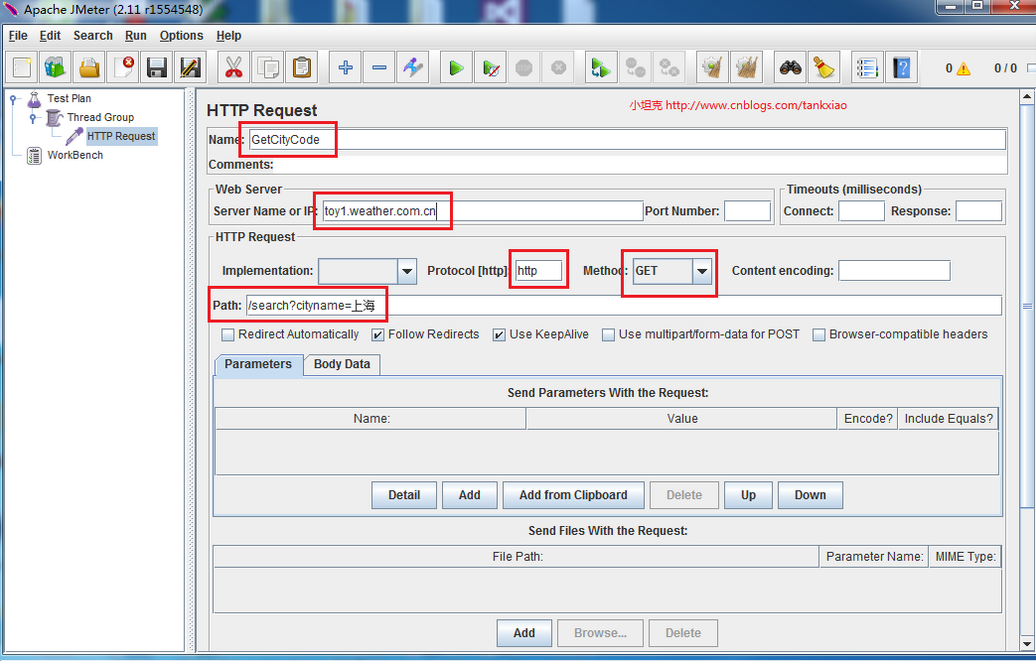Open the Implementation dropdown
Image resolution: width=1036 pixels, height=661 pixels.
pyautogui.click(x=407, y=271)
